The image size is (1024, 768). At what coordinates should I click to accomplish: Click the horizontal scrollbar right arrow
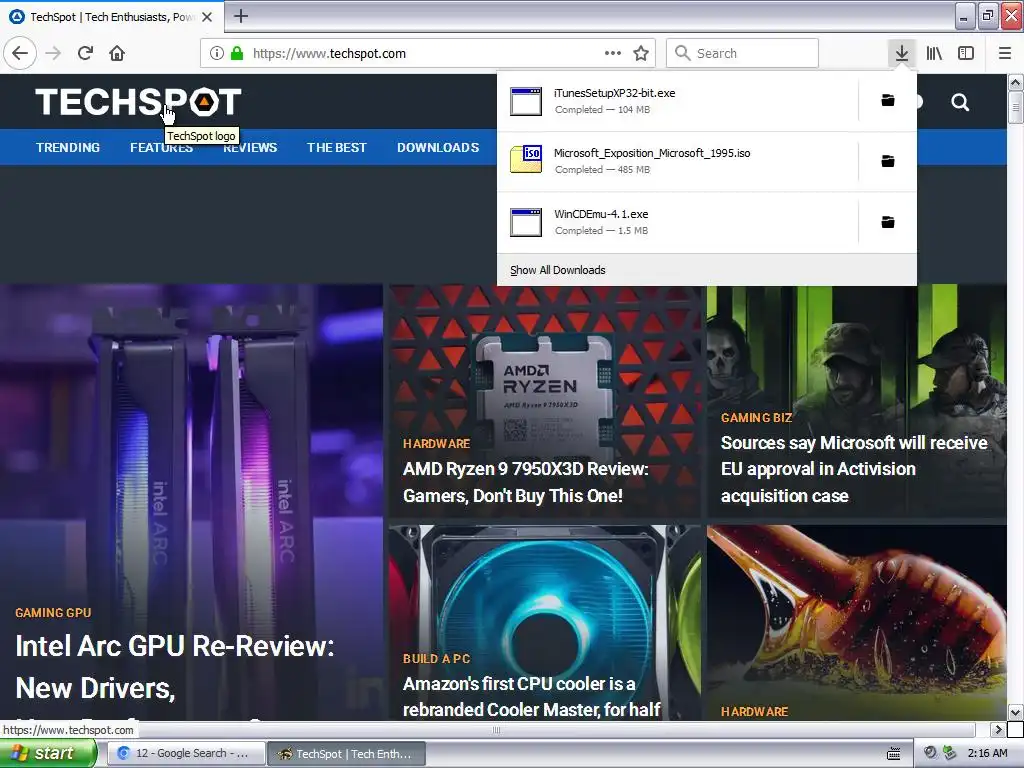pyautogui.click(x=997, y=729)
